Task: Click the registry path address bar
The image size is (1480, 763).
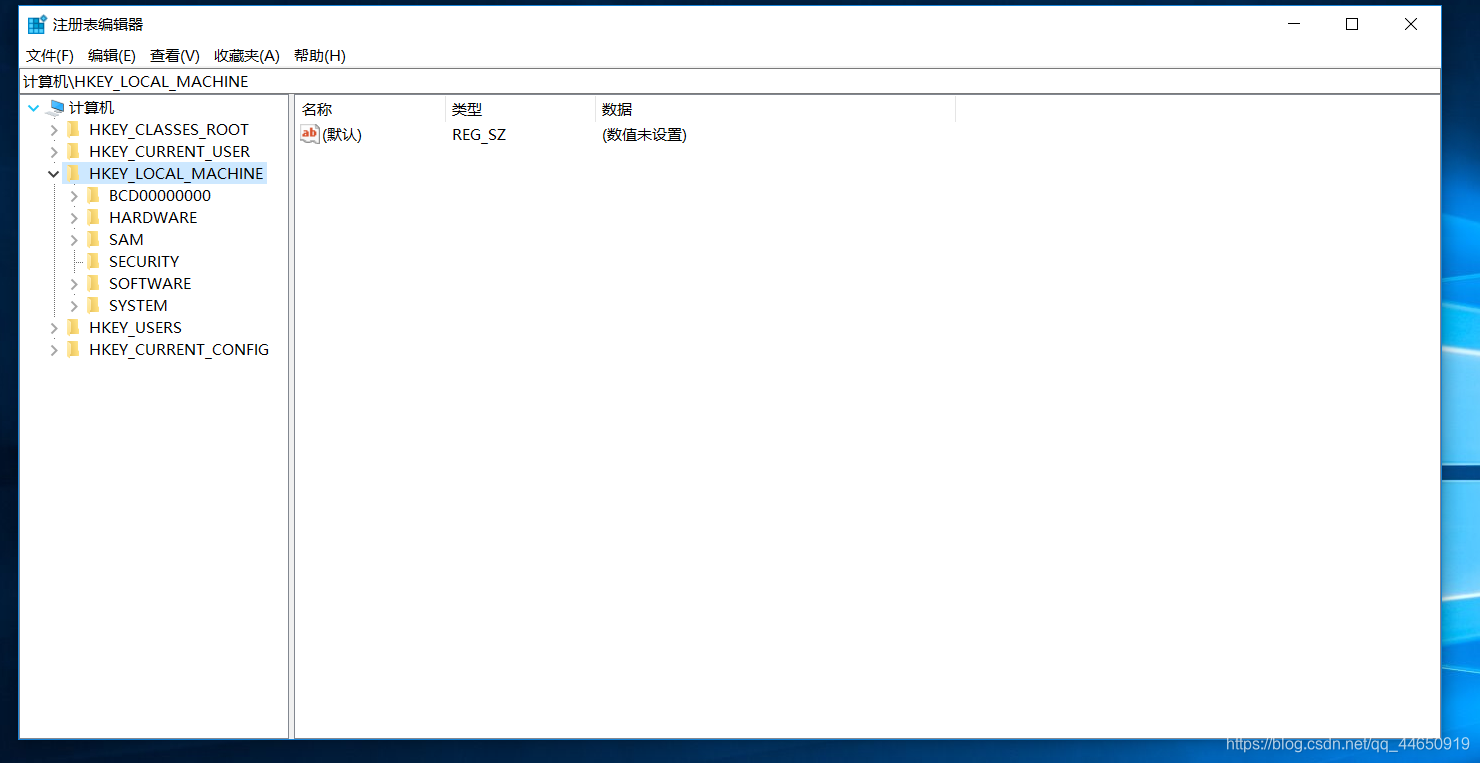Action: [730, 82]
